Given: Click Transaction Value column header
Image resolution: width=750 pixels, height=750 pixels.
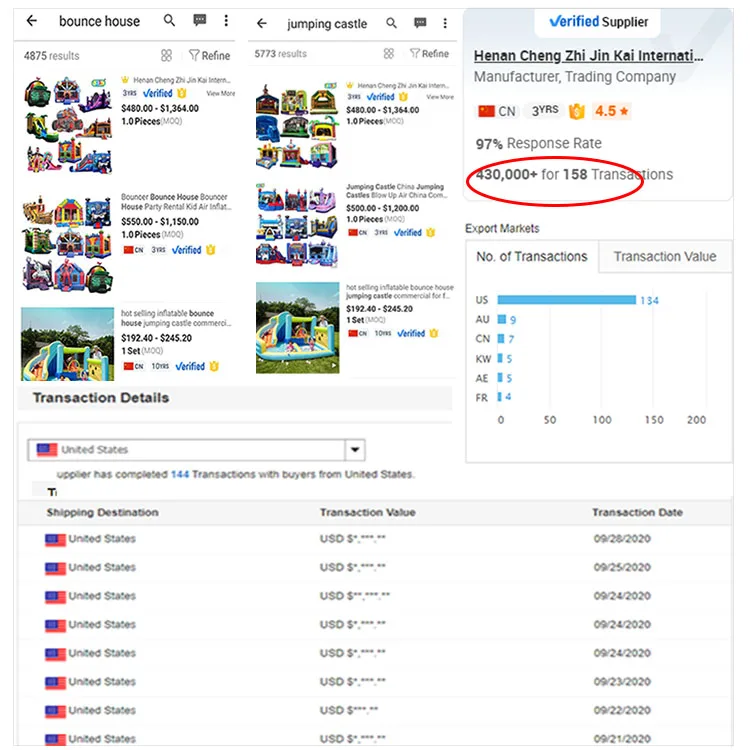Looking at the screenshot, I should 367,512.
